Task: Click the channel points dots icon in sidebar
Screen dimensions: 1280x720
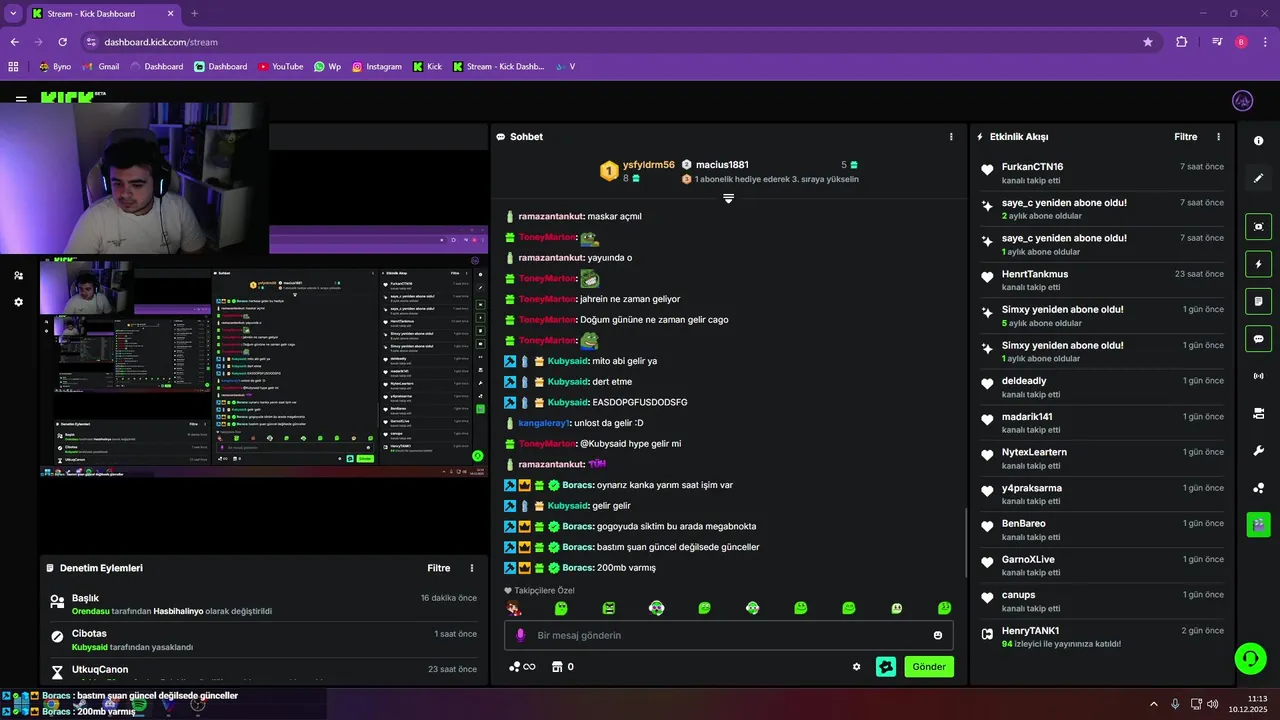Action: coord(1258,488)
